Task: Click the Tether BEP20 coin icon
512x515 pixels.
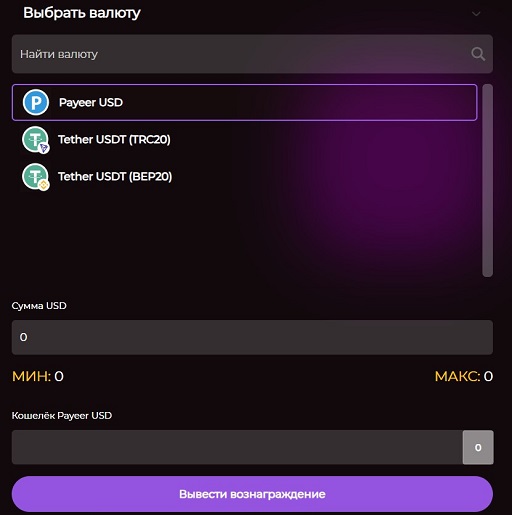Action: tap(36, 176)
